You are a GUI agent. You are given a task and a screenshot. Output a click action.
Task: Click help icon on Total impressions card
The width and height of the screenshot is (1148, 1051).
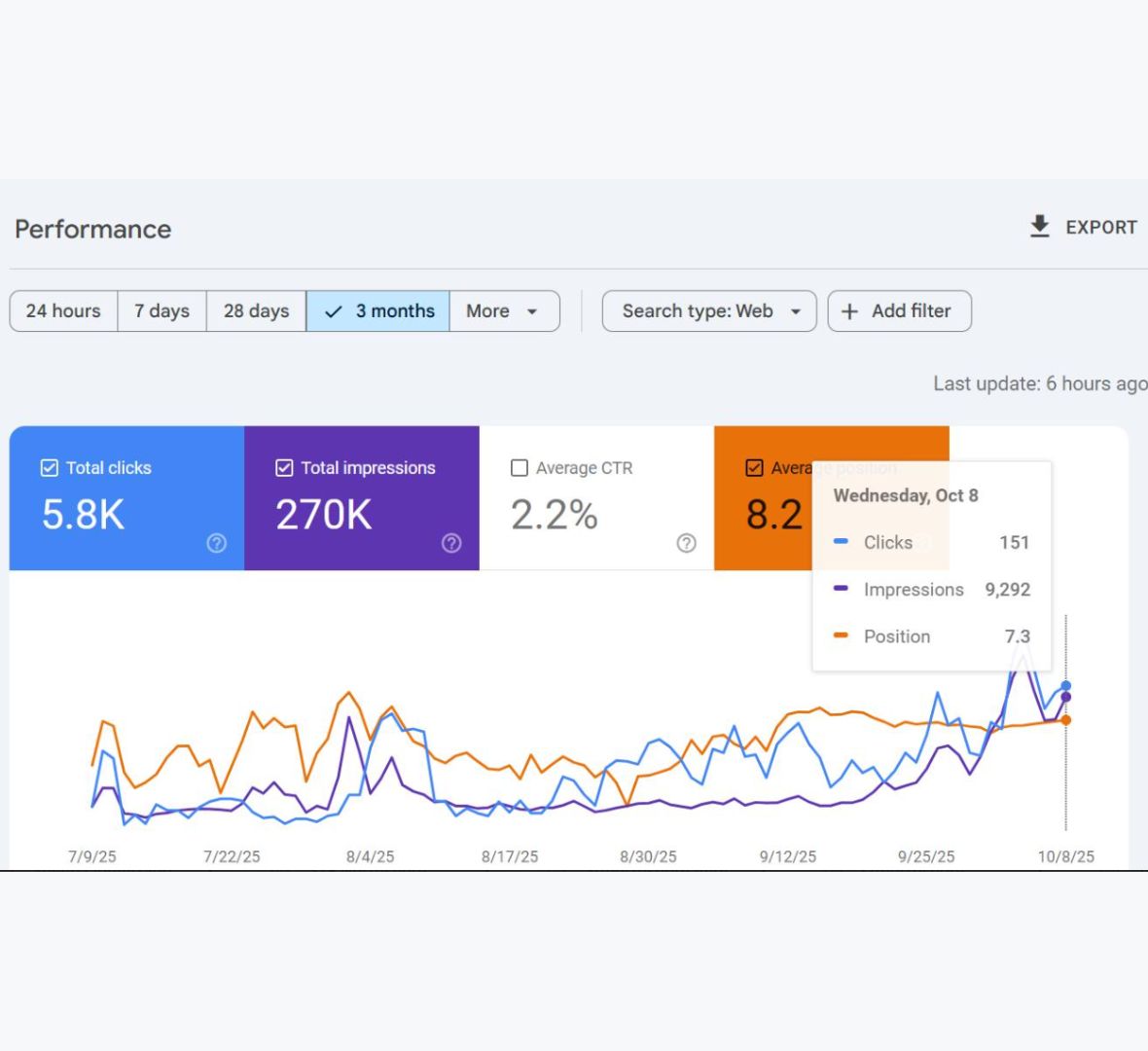coord(451,543)
